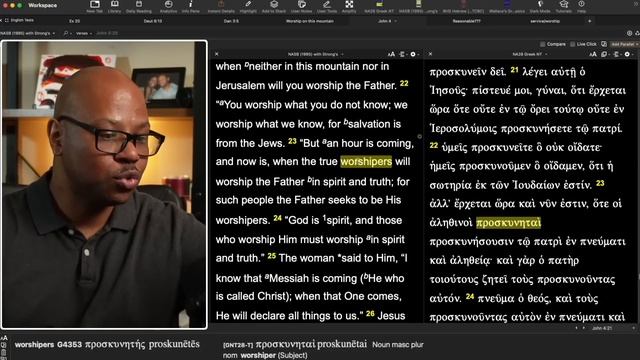This screenshot has height=360, width=640.
Task: Open the NASB (1995) with Strong's module dropdown
Action: [x=28, y=33]
